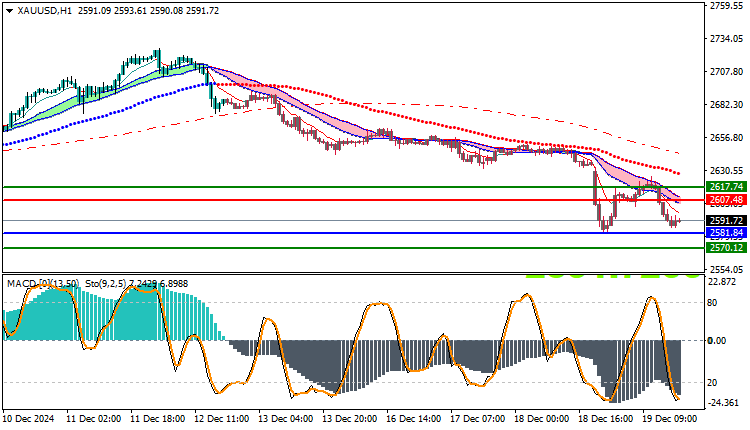The width and height of the screenshot is (750, 430).
Task: Click the green 2570.12 price level label
Action: click(x=727, y=248)
